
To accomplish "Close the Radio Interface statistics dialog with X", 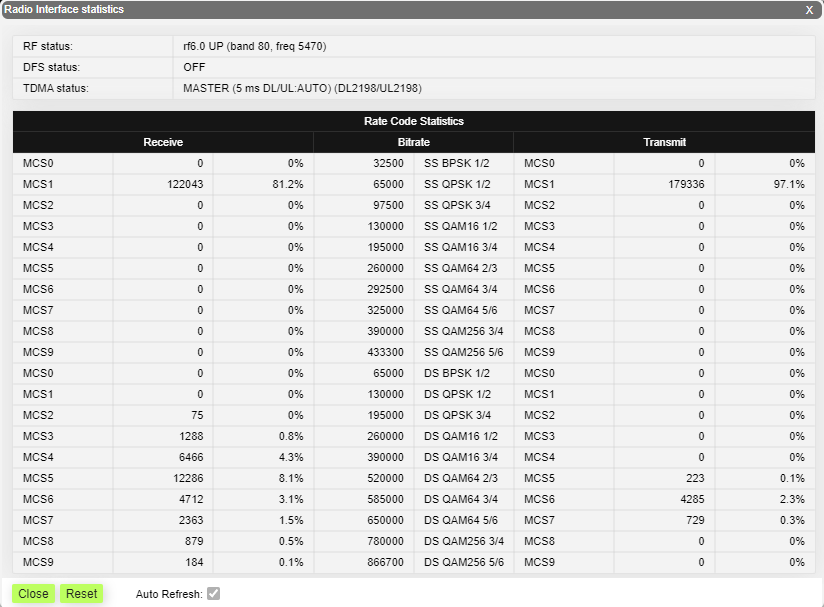I will click(809, 10).
